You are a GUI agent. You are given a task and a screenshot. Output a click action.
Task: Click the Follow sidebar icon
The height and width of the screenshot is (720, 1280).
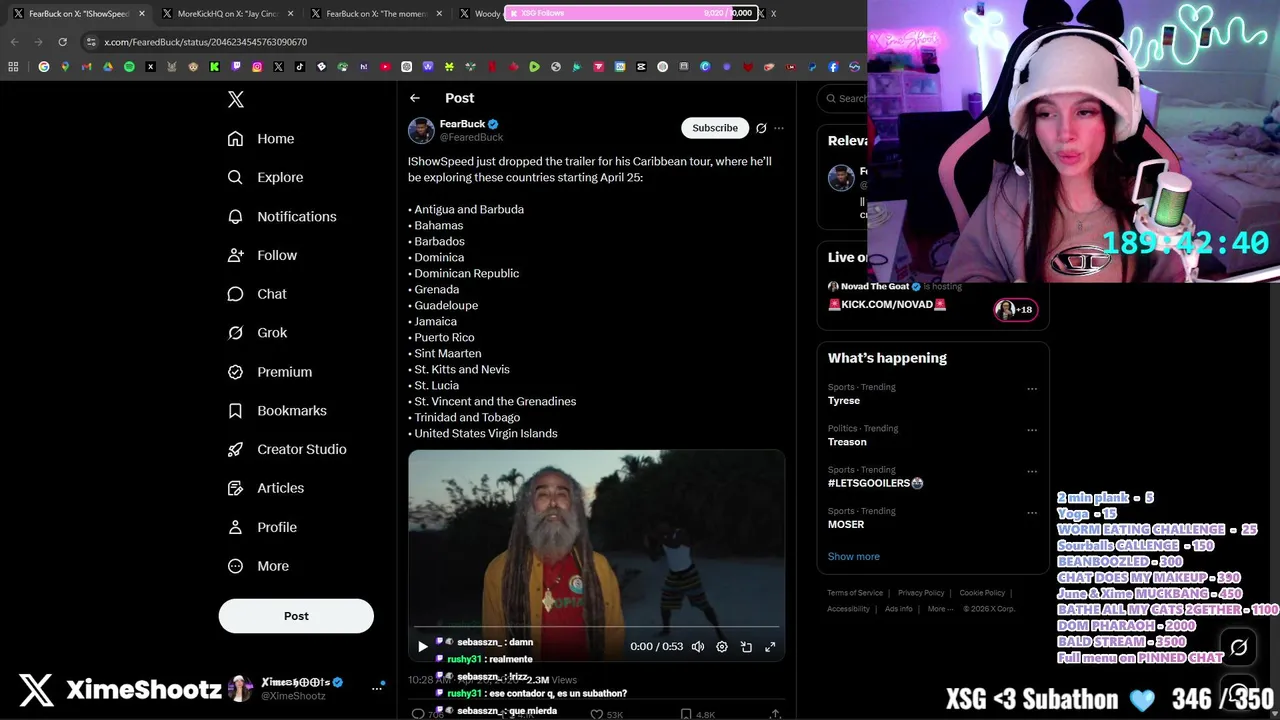(x=235, y=255)
